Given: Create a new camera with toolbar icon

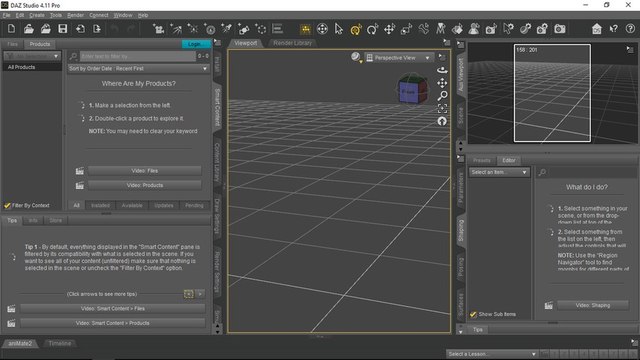Looking at the screenshot, I should click(x=158, y=29).
